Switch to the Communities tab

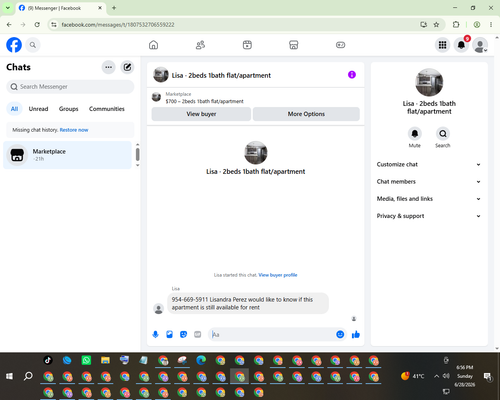(x=107, y=109)
